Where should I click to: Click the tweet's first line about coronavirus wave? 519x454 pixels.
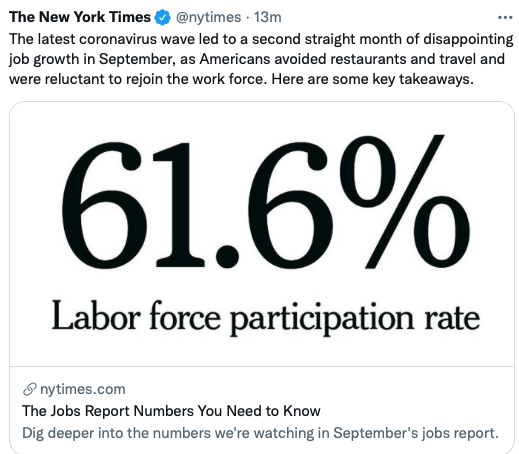[261, 39]
